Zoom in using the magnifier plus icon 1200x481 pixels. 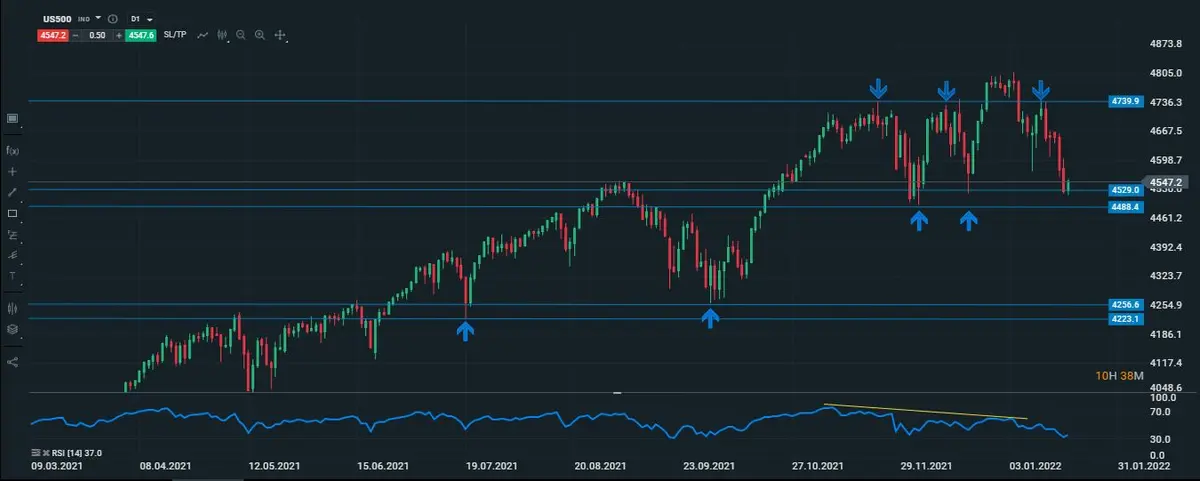point(260,35)
